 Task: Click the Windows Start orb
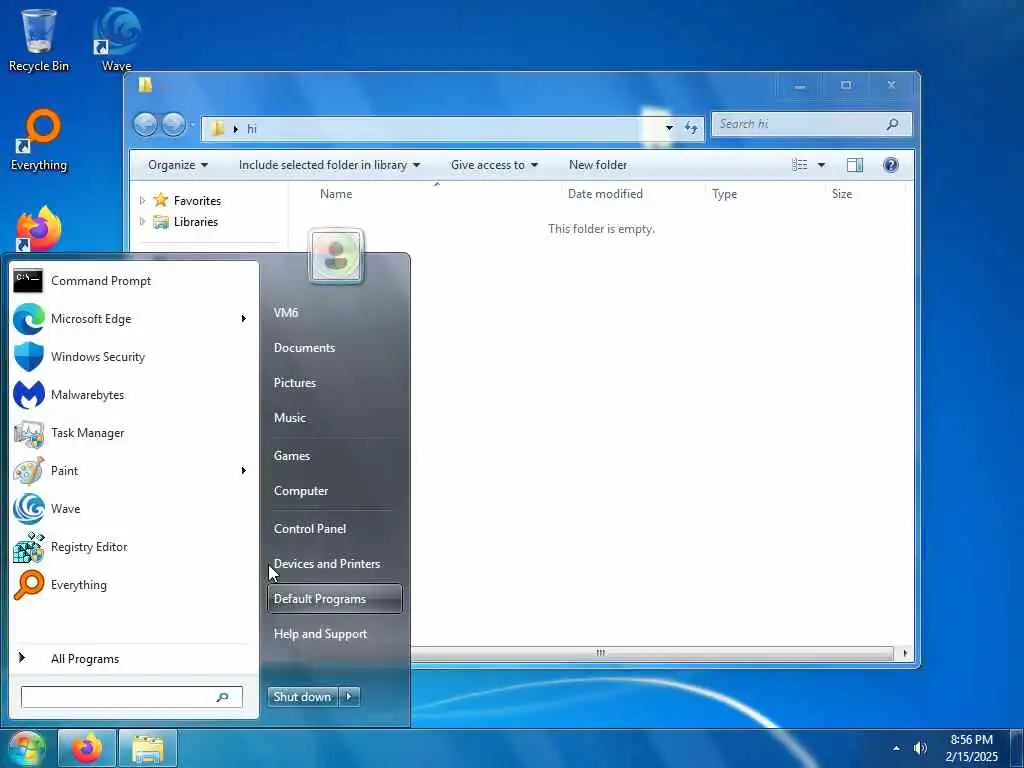pyautogui.click(x=26, y=748)
